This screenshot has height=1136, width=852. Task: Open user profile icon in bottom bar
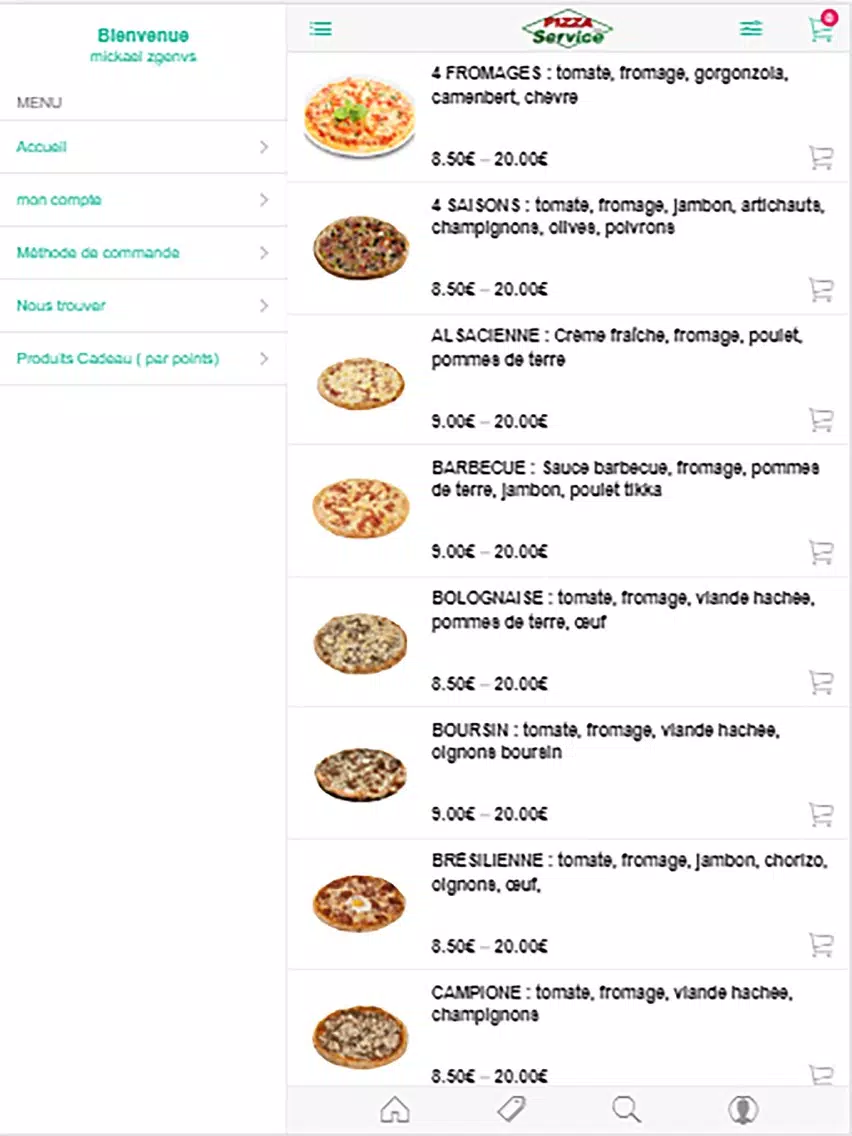[x=743, y=1109]
